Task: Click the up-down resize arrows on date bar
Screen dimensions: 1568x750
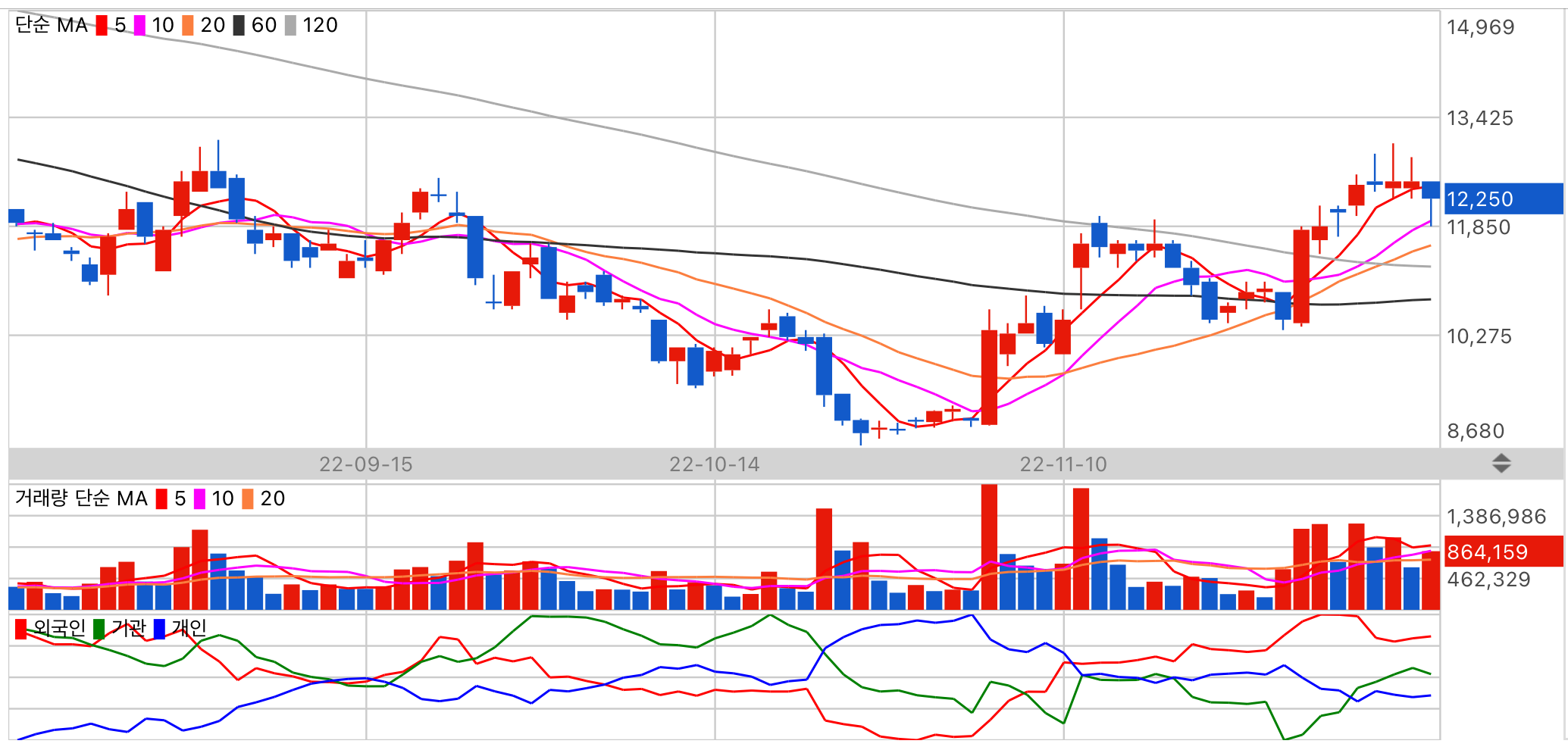Action: 1501,463
